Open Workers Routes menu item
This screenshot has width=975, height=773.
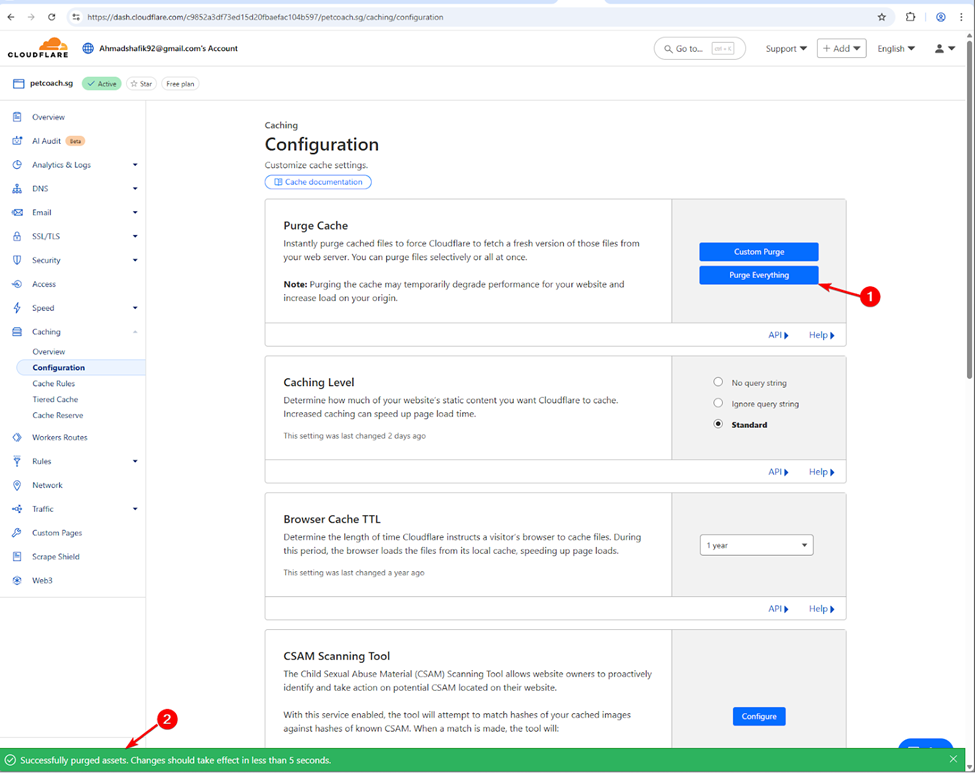click(x=60, y=437)
